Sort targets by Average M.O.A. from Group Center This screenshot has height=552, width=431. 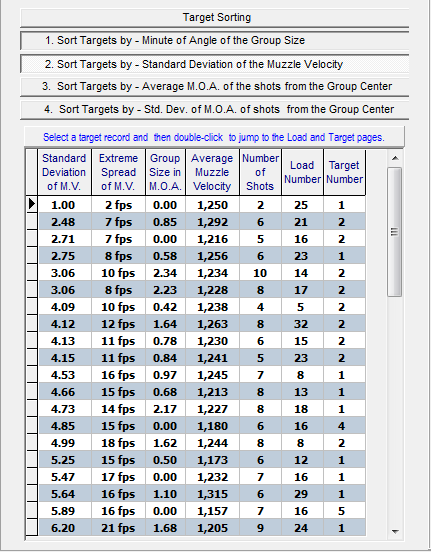point(215,87)
